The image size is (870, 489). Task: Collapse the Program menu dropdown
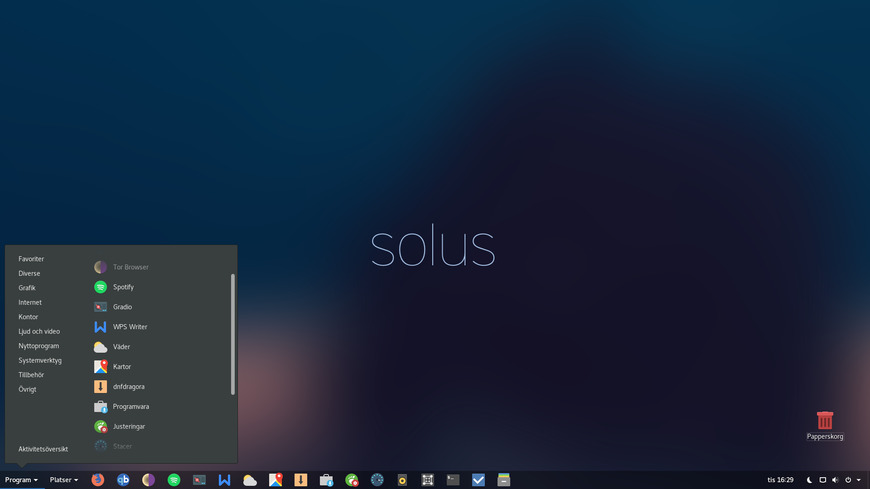click(x=21, y=480)
